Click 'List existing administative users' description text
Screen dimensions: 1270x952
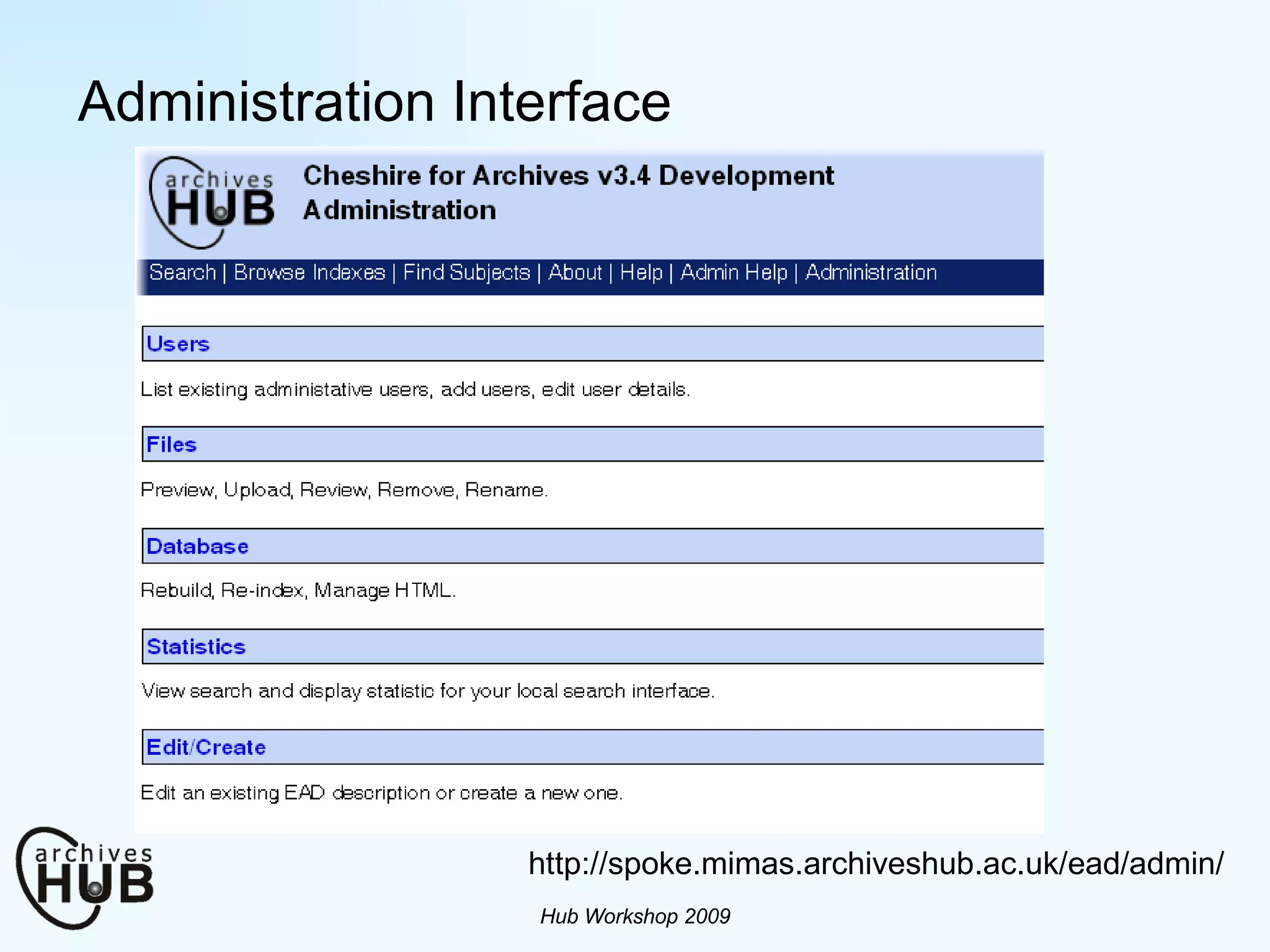[415, 390]
